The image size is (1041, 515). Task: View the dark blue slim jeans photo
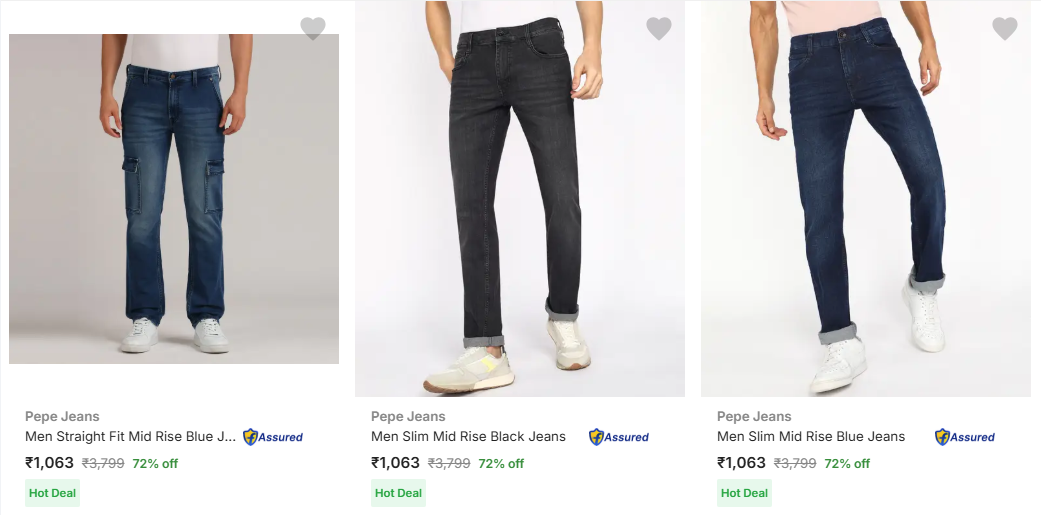point(866,200)
